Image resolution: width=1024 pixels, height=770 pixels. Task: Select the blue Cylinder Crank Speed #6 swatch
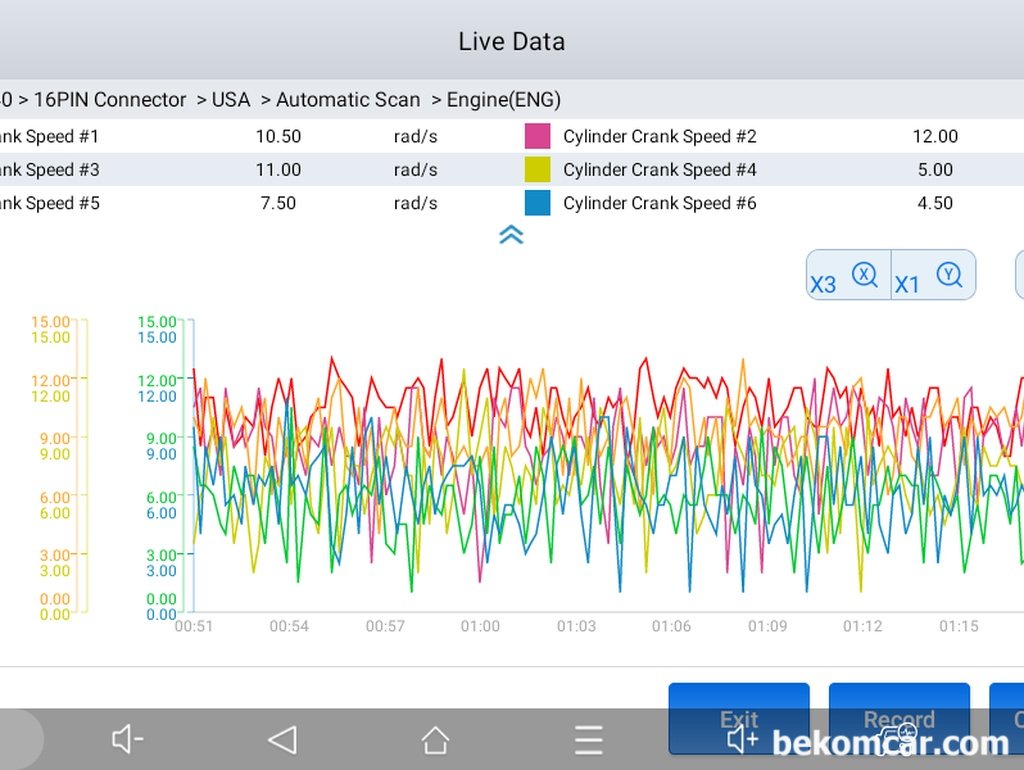pos(537,202)
